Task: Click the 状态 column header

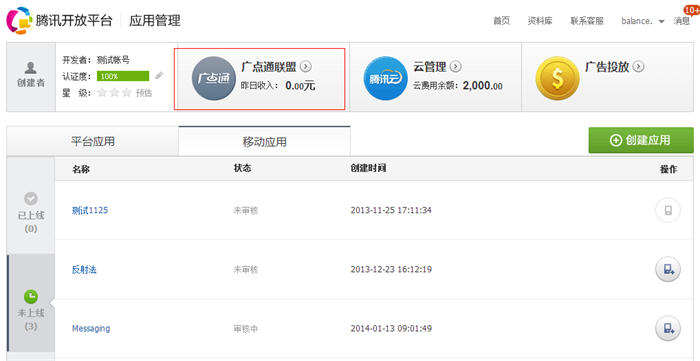Action: [242, 169]
